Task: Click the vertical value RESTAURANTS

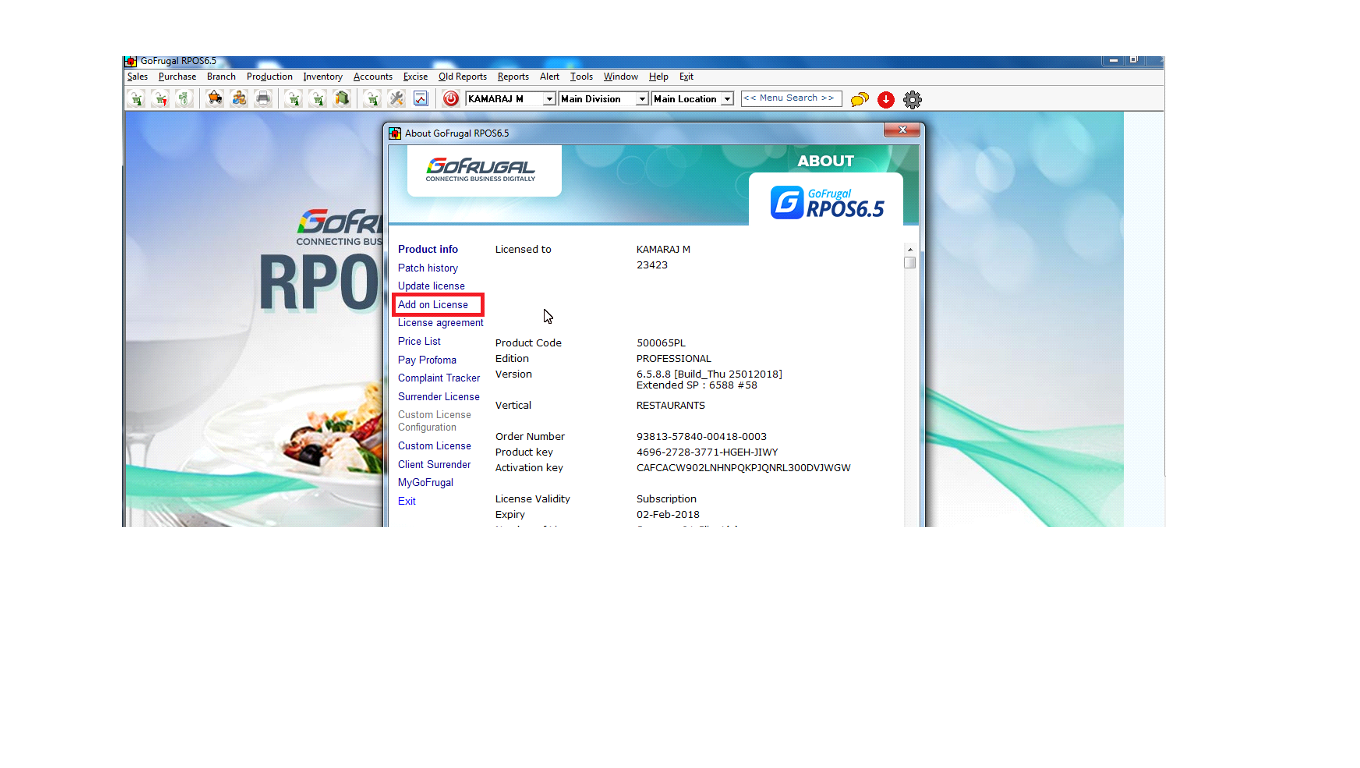Action: click(x=671, y=406)
